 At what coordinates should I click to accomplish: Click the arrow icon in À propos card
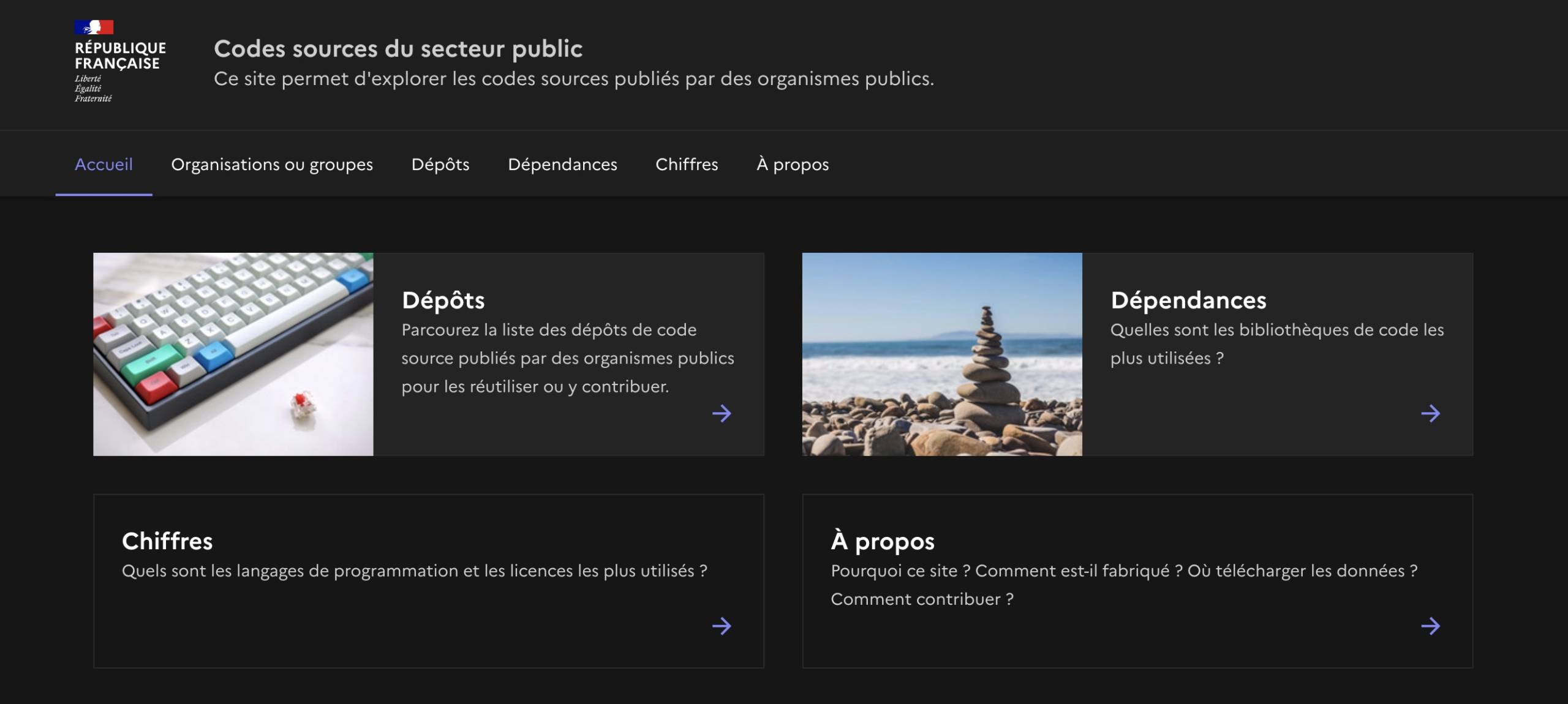coord(1430,626)
